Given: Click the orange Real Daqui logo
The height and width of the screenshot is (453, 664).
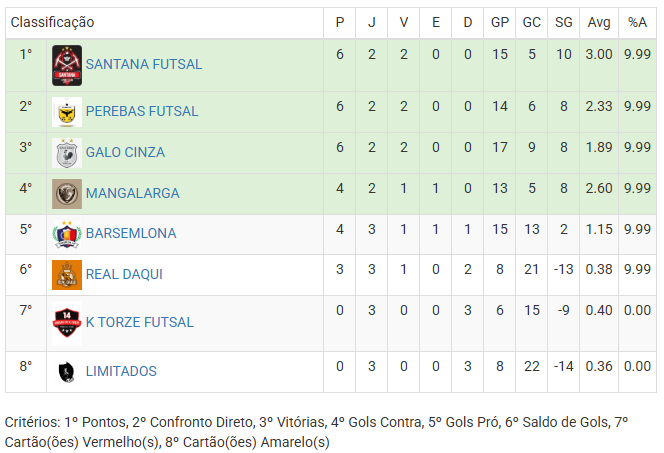Looking at the screenshot, I should [67, 275].
